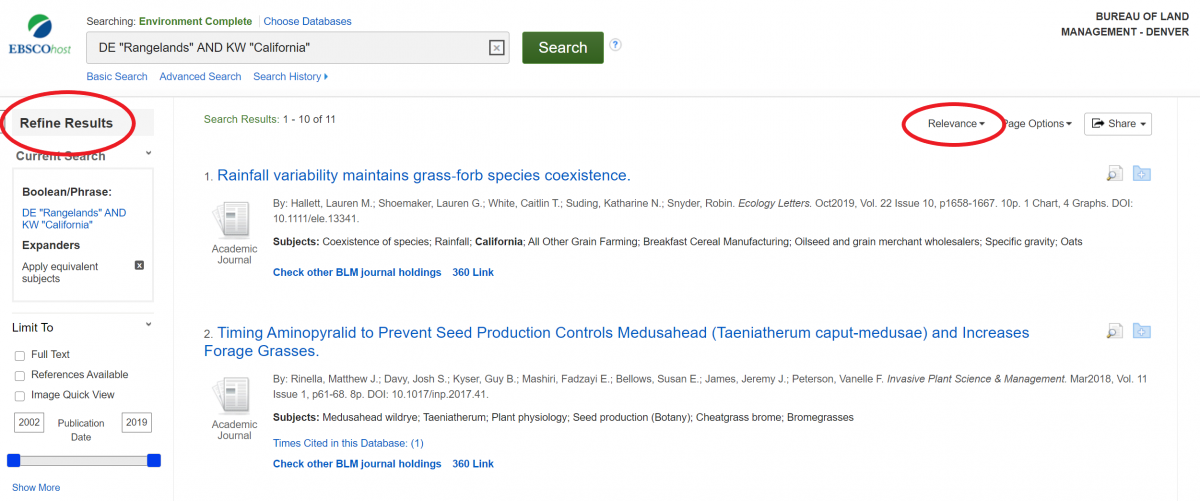Click the DE Rangelands AND KW California query link
This screenshot has height=501, width=1200.
coord(74,219)
